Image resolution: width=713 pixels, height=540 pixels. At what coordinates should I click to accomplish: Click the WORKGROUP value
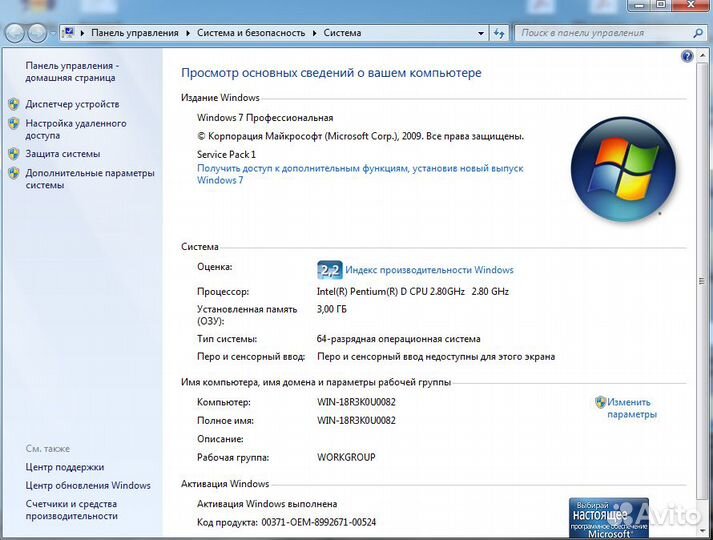pos(346,457)
